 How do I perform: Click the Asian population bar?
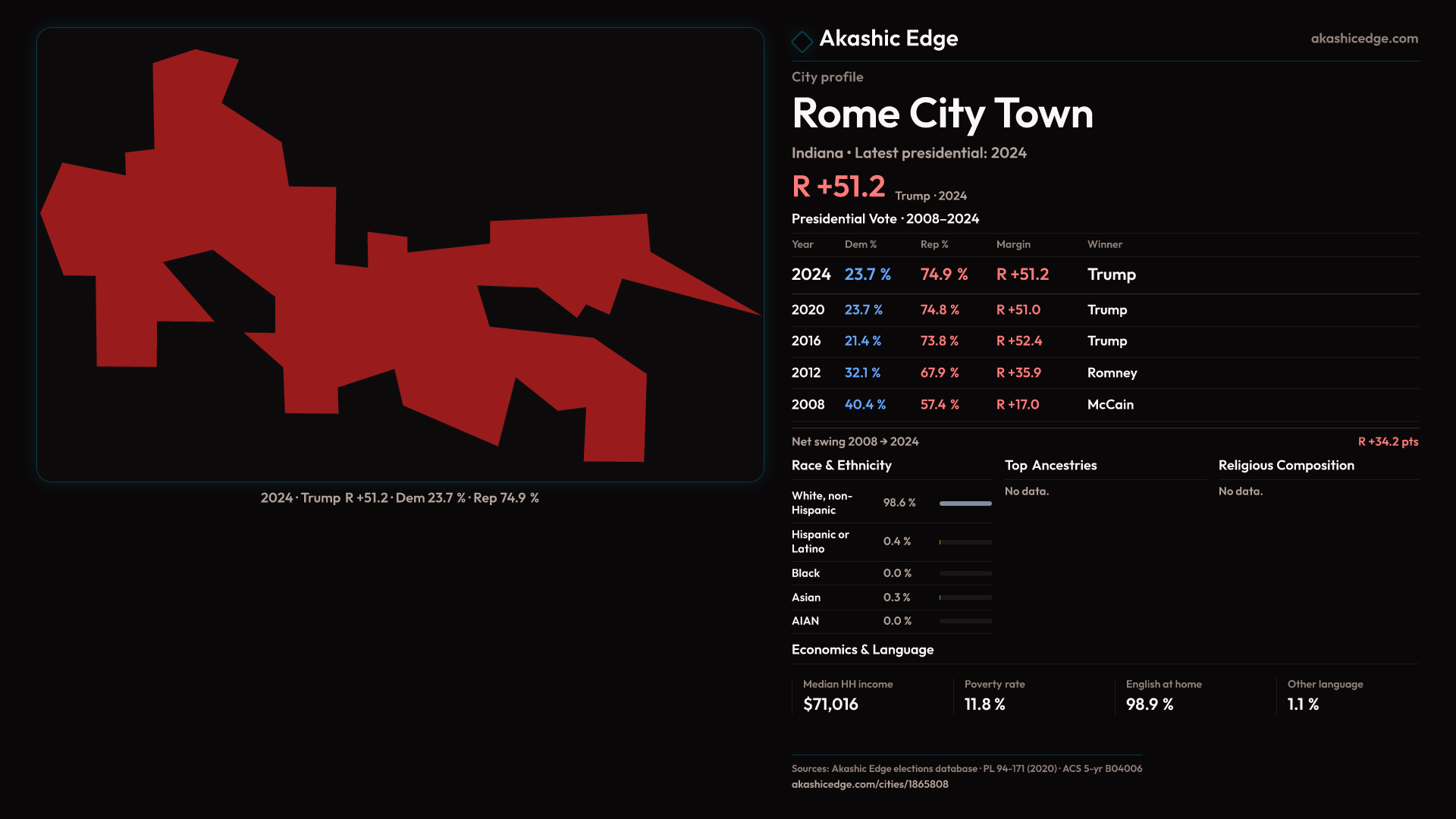[x=965, y=598]
